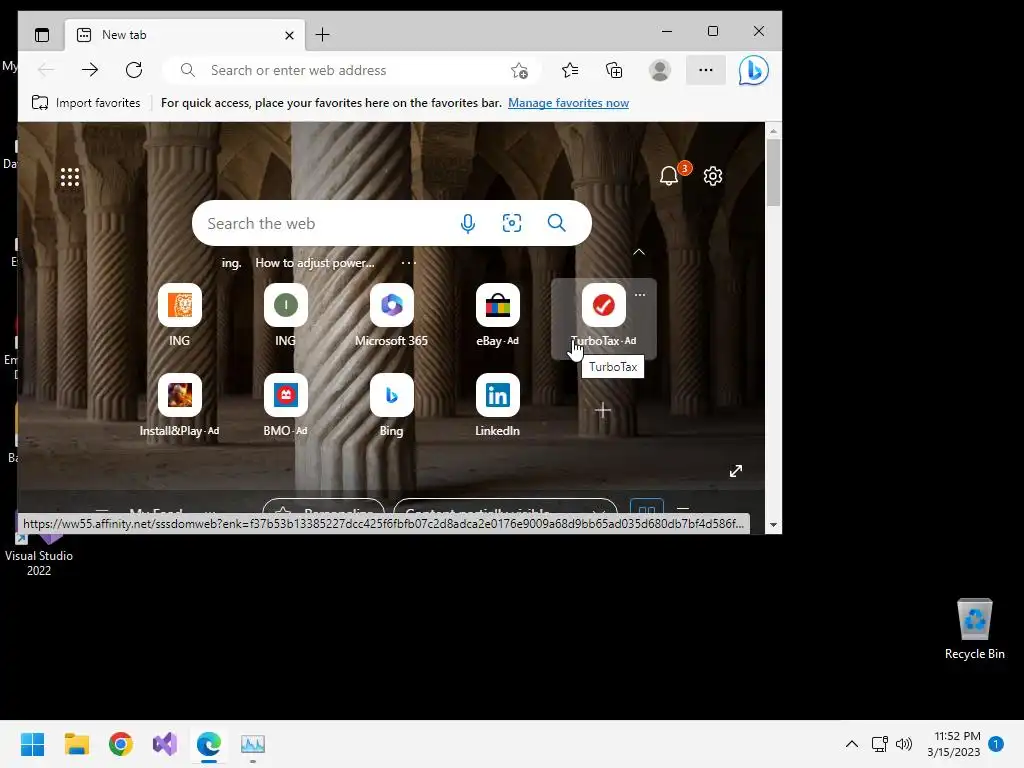1024x768 pixels.
Task: Start voice search with microphone icon
Action: click(468, 223)
